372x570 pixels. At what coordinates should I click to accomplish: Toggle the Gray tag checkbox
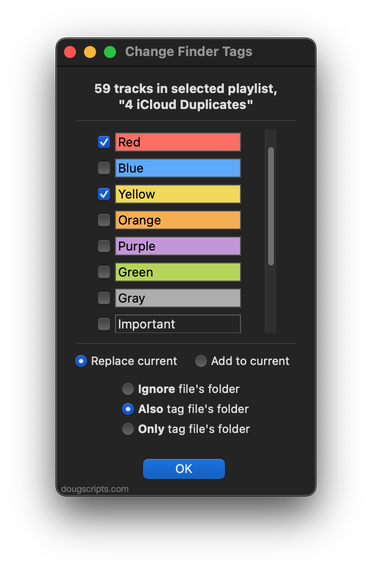[104, 298]
